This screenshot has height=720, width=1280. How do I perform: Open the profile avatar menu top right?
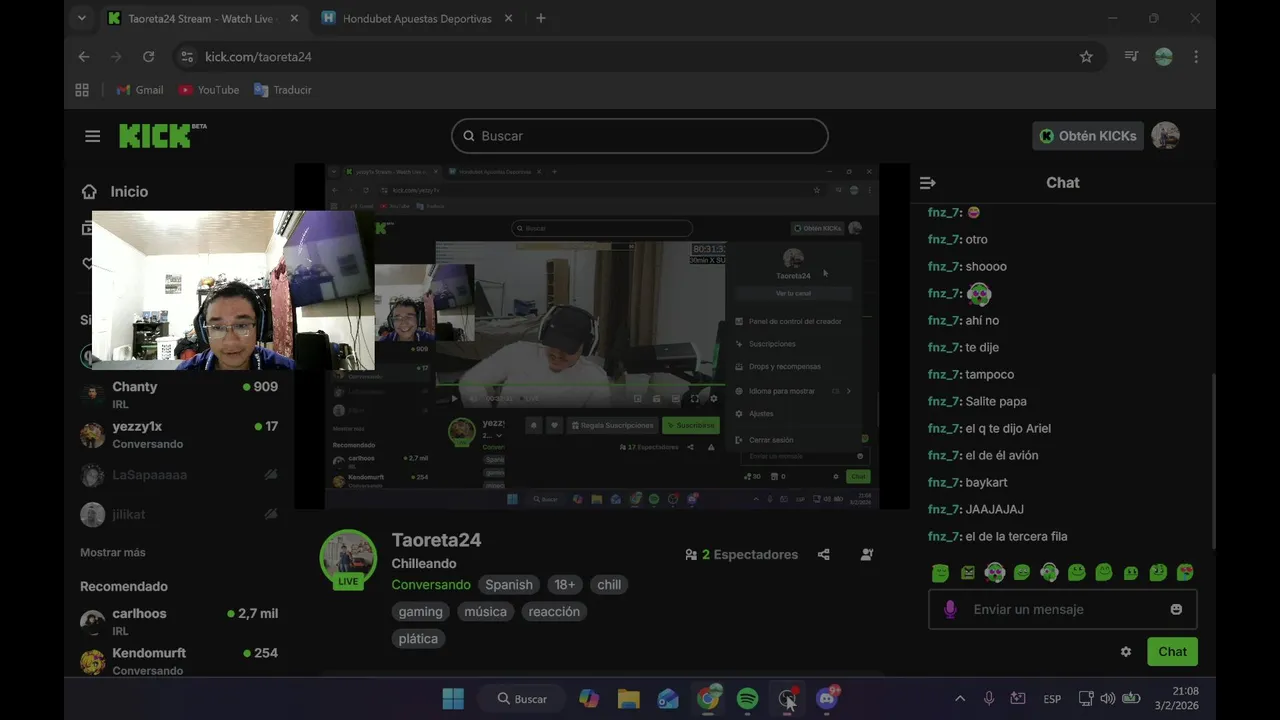[1165, 136]
